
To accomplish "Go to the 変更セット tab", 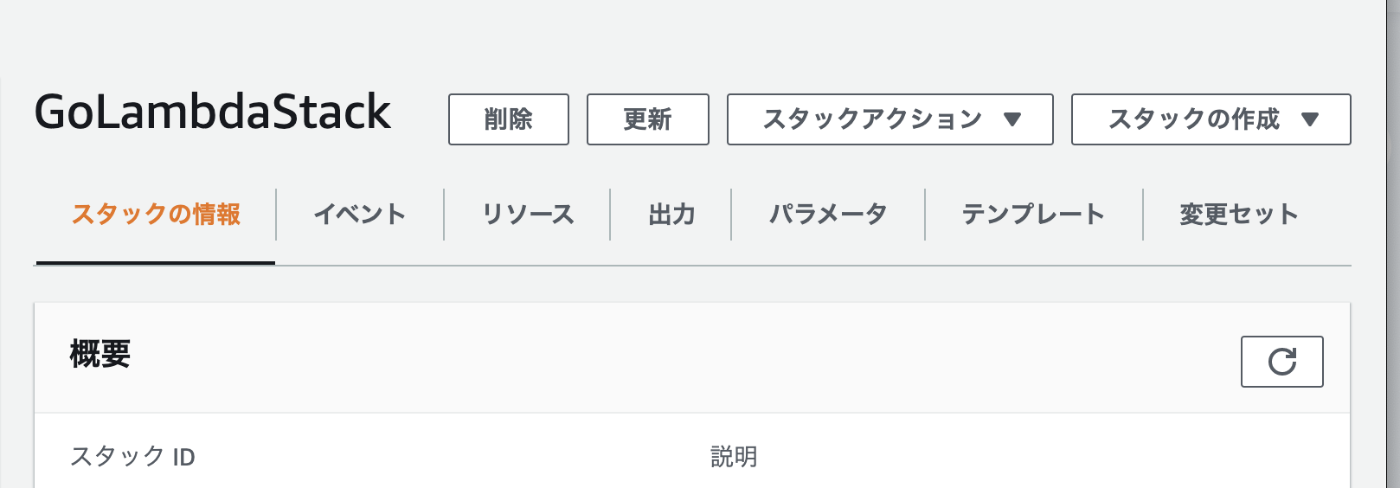I will click(x=1238, y=214).
